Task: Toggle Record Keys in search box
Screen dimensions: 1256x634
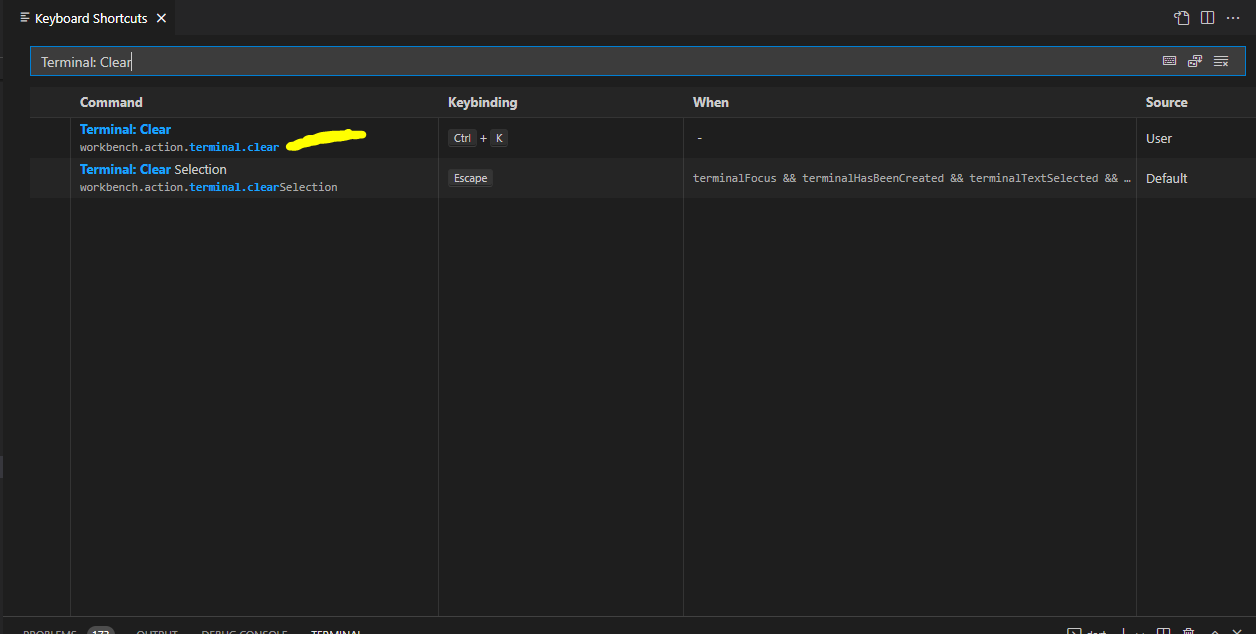Action: tap(1169, 62)
